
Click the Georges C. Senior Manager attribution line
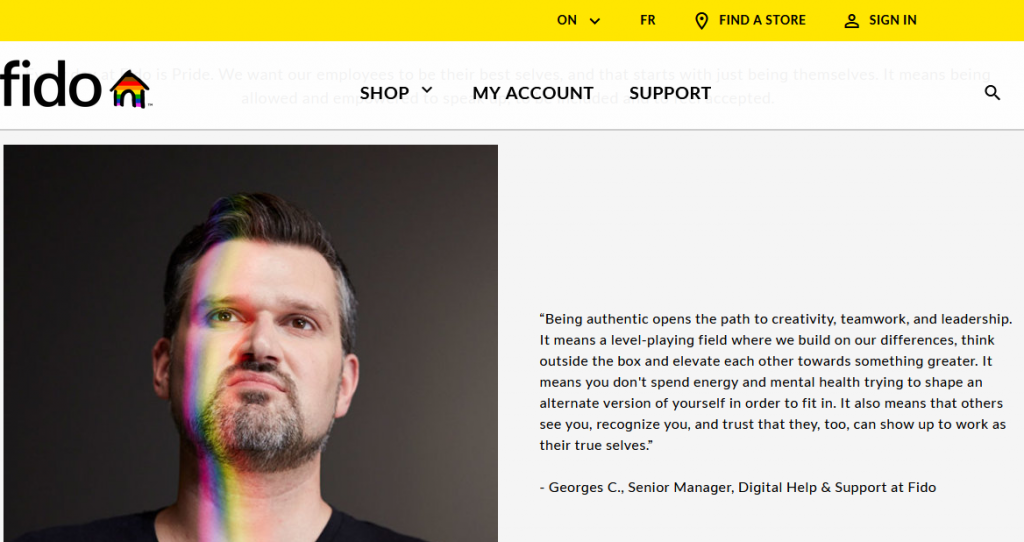click(x=737, y=487)
